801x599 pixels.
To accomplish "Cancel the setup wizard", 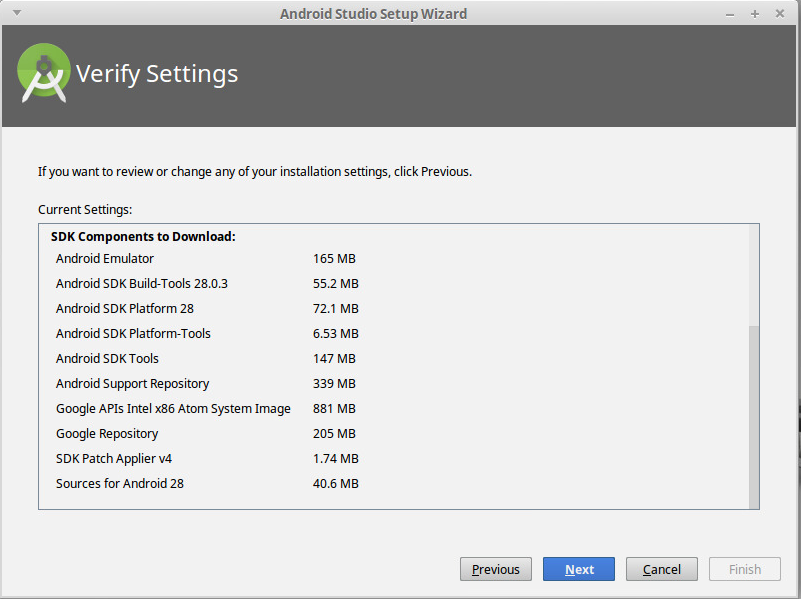I will [662, 569].
